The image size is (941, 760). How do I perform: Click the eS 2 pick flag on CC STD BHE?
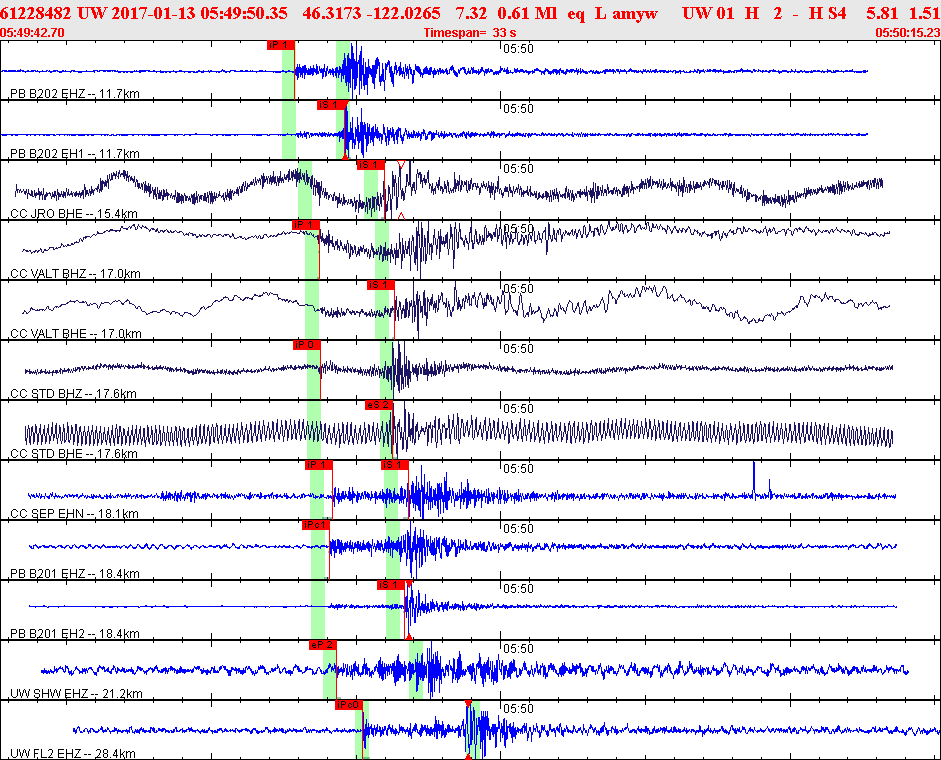379,405
